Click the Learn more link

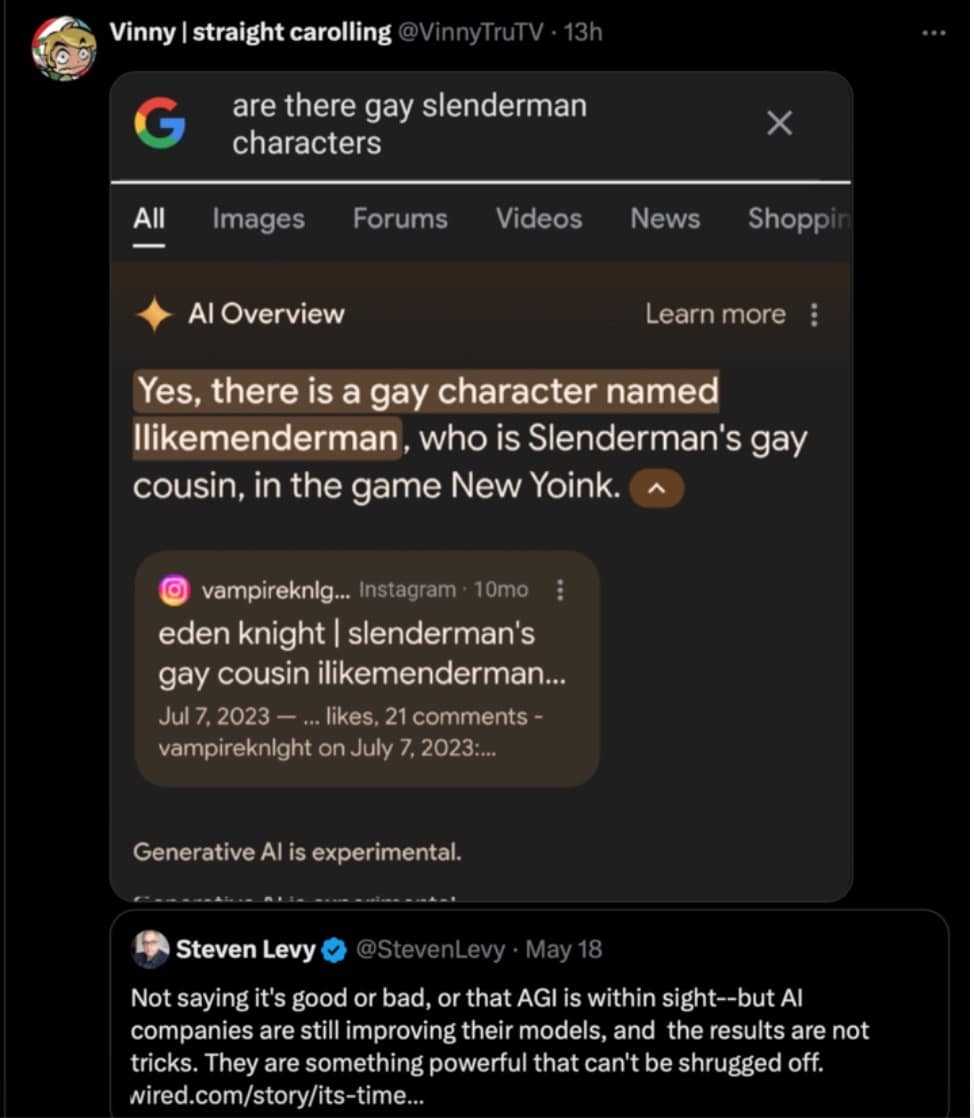(x=716, y=313)
